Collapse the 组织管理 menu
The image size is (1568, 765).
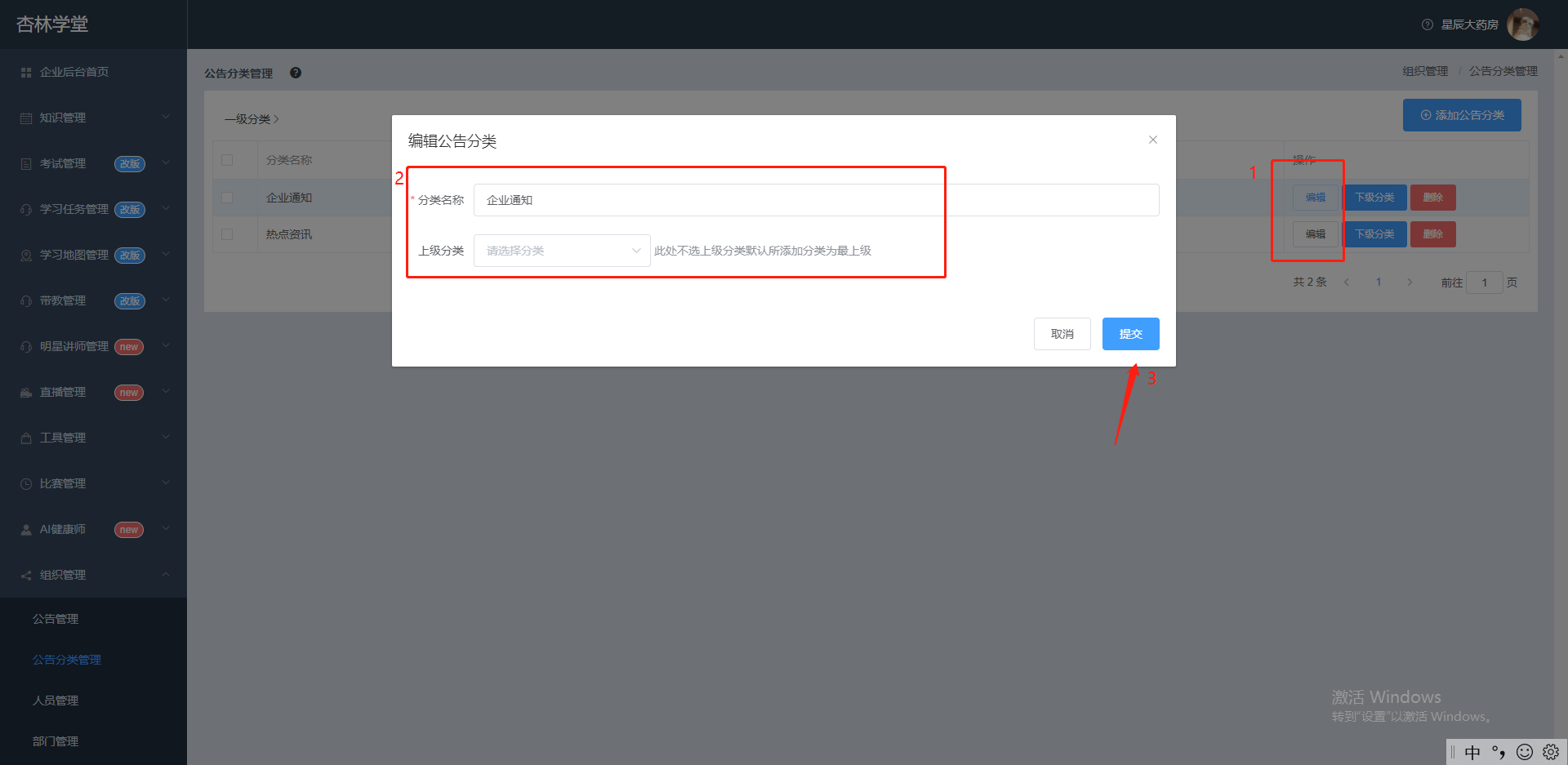166,574
